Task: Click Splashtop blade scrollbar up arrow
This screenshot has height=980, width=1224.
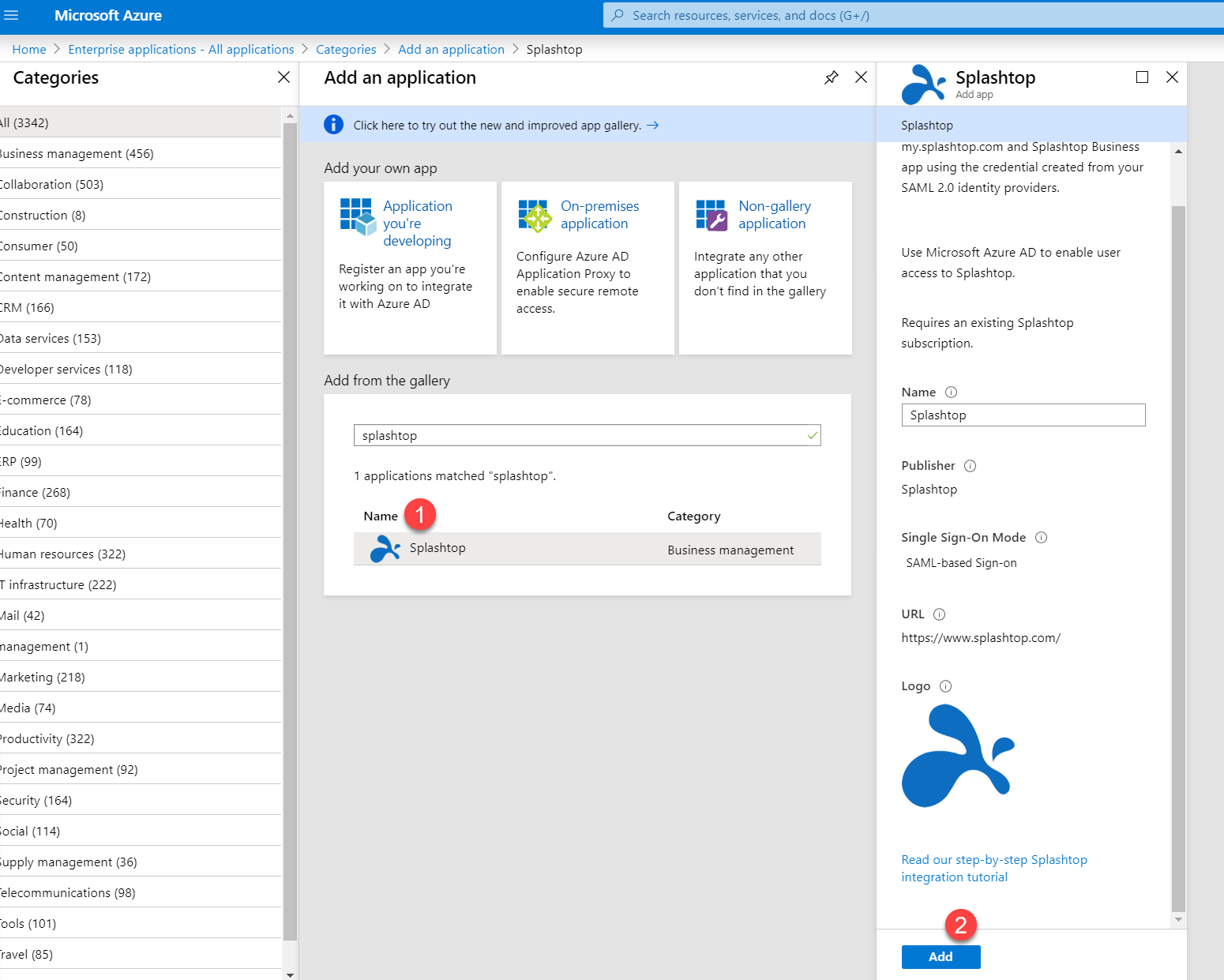Action: point(1178,151)
